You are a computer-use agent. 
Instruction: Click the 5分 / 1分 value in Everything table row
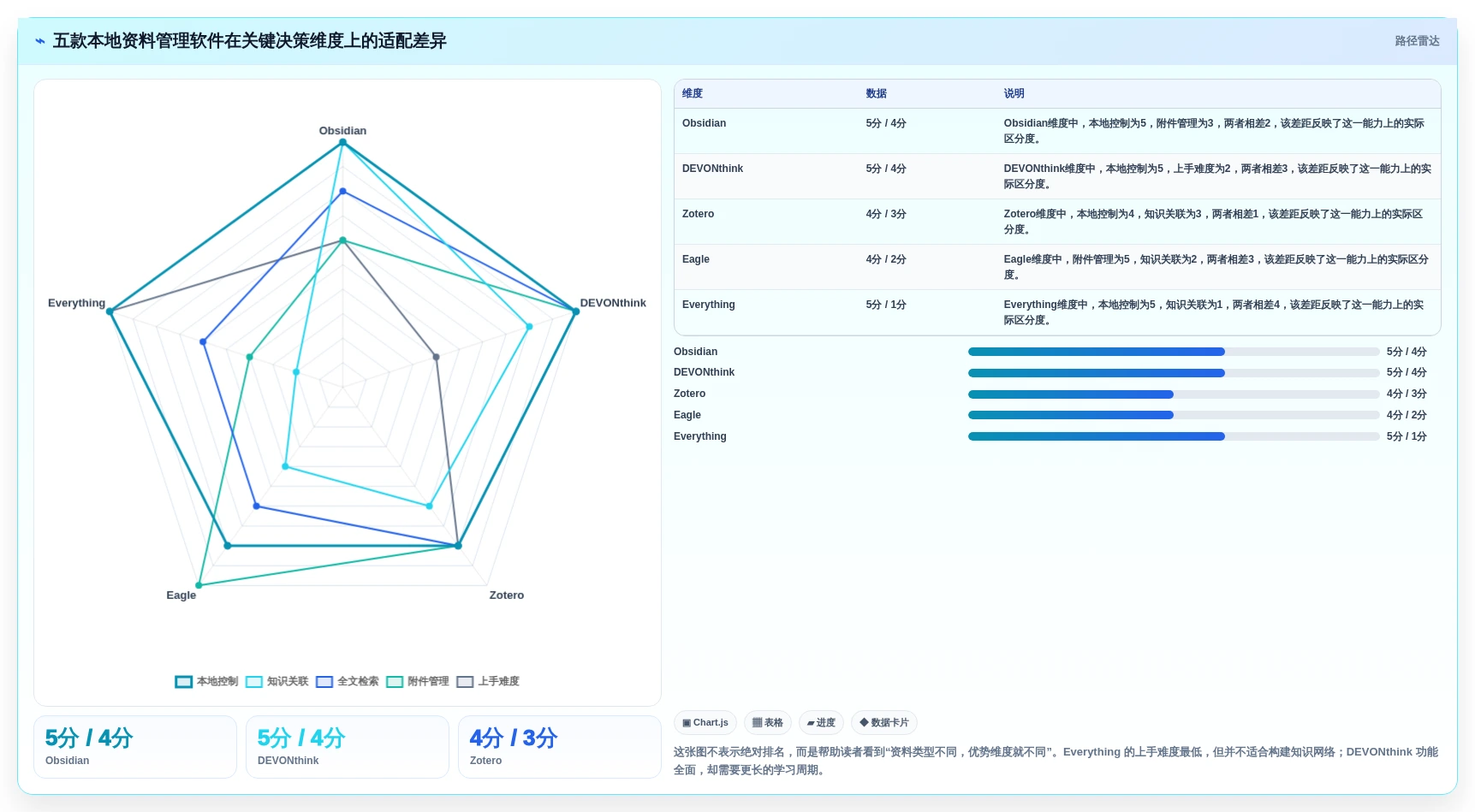click(x=886, y=305)
